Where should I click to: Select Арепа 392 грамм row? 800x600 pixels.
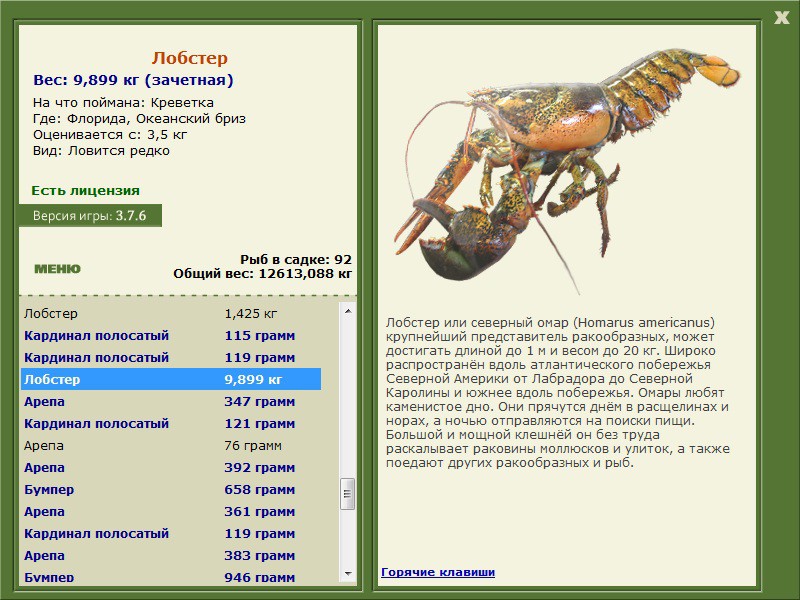(x=171, y=467)
